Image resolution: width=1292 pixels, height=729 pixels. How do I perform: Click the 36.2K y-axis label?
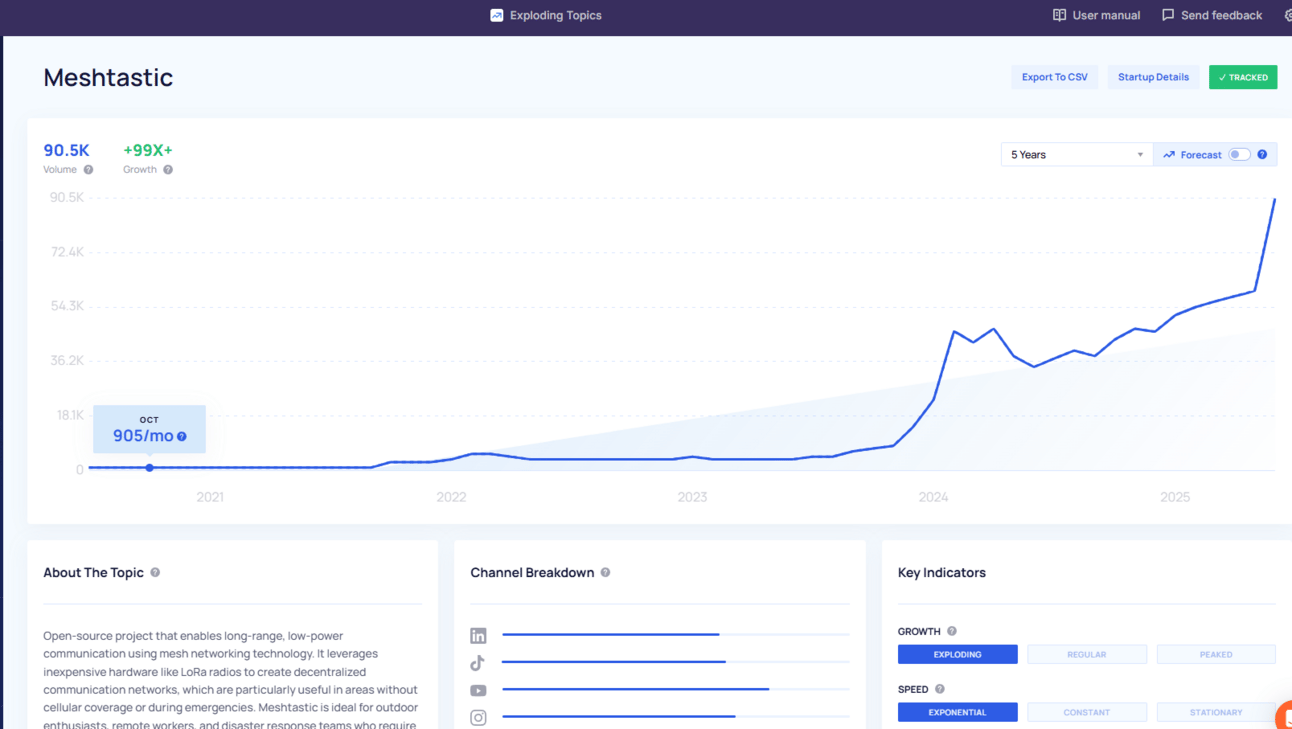(67, 361)
